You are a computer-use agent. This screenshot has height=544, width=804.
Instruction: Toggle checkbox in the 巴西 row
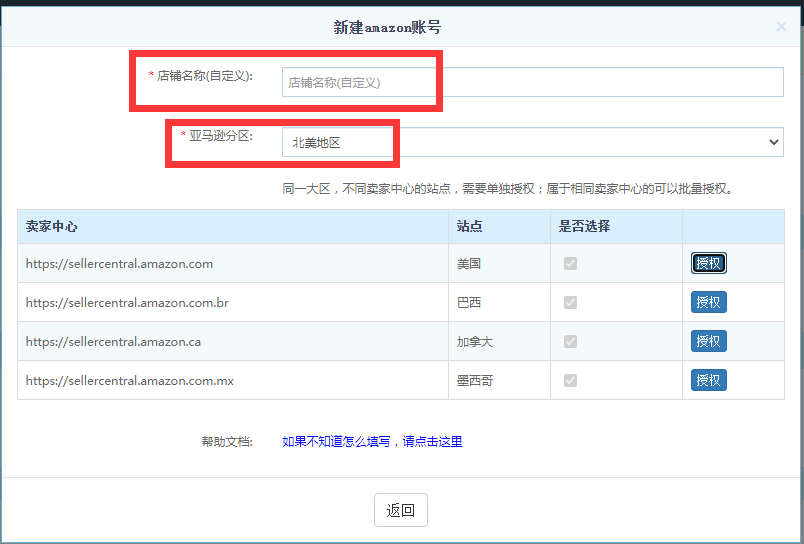click(x=570, y=303)
